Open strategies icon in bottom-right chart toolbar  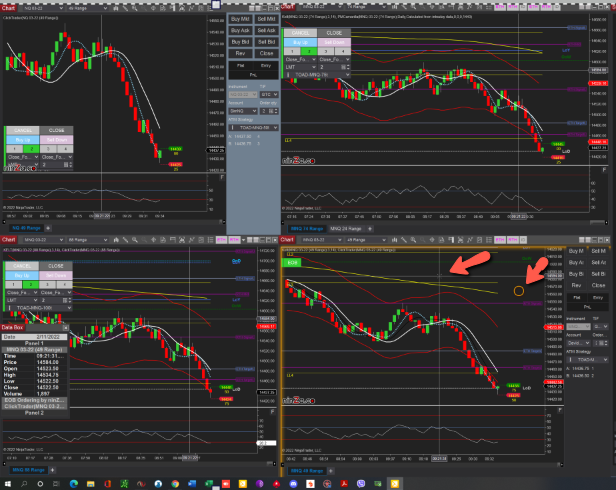tap(470, 240)
